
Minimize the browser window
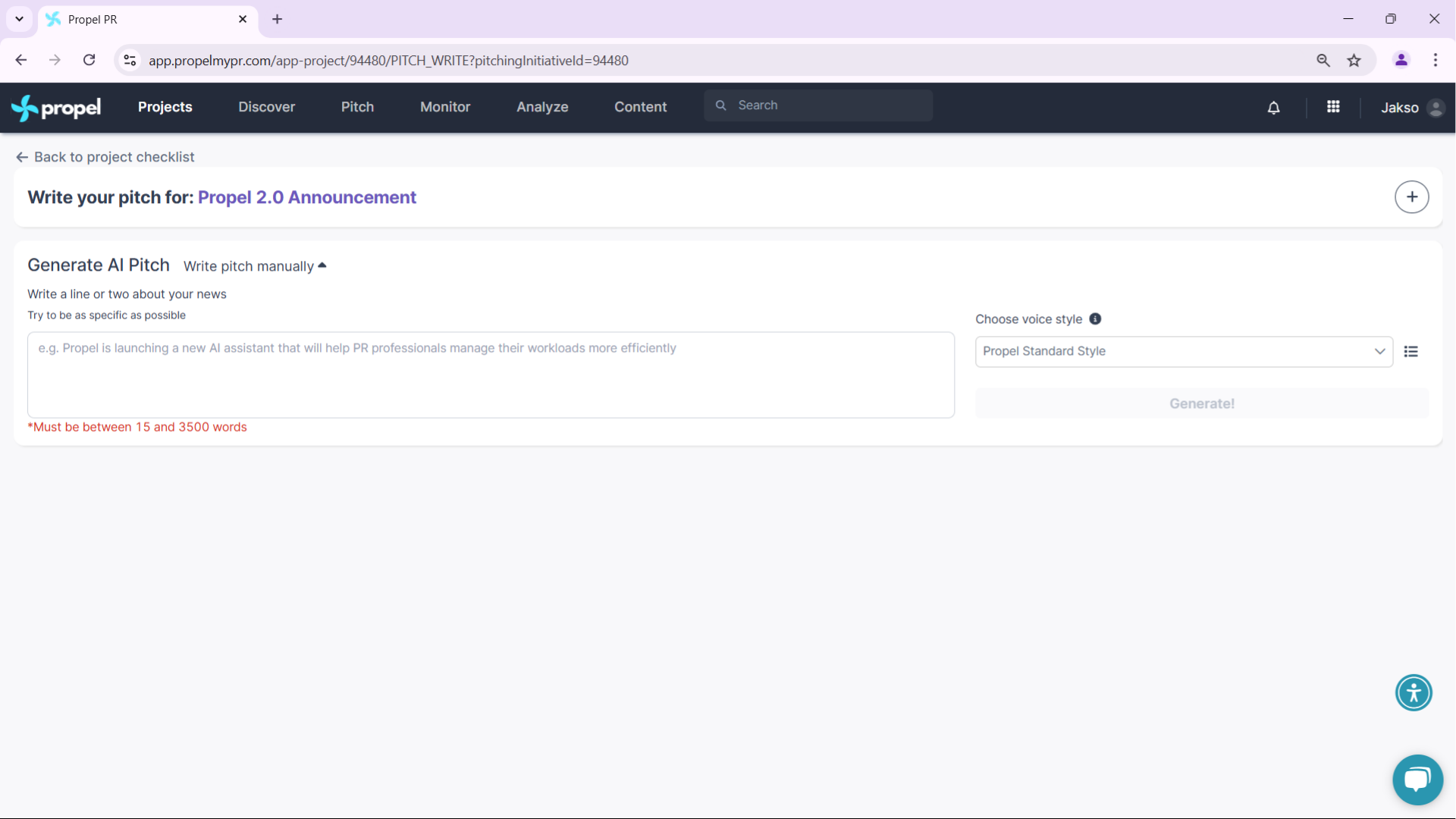click(x=1348, y=19)
